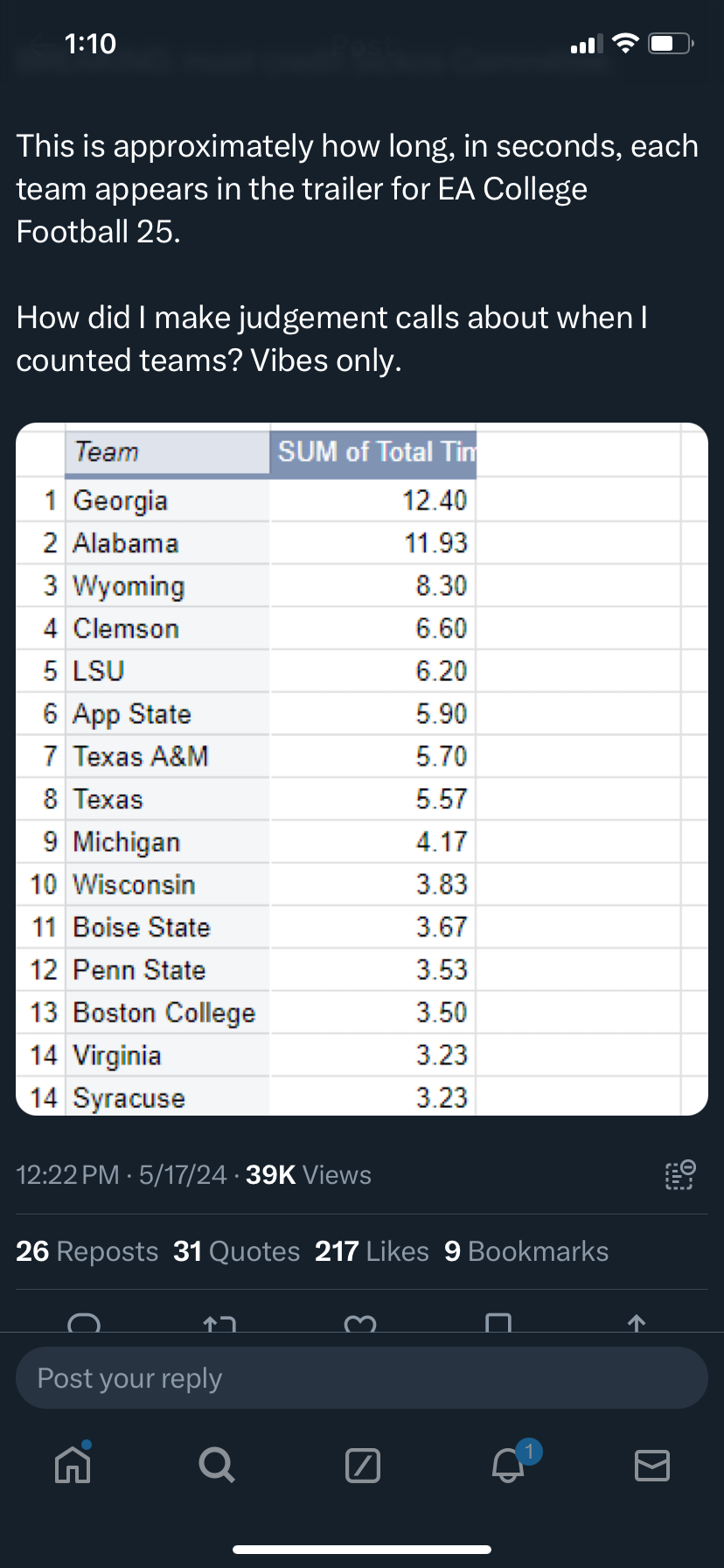Viewport: 724px width, 1568px height.
Task: Tap the Home tab icon
Action: 73,1464
